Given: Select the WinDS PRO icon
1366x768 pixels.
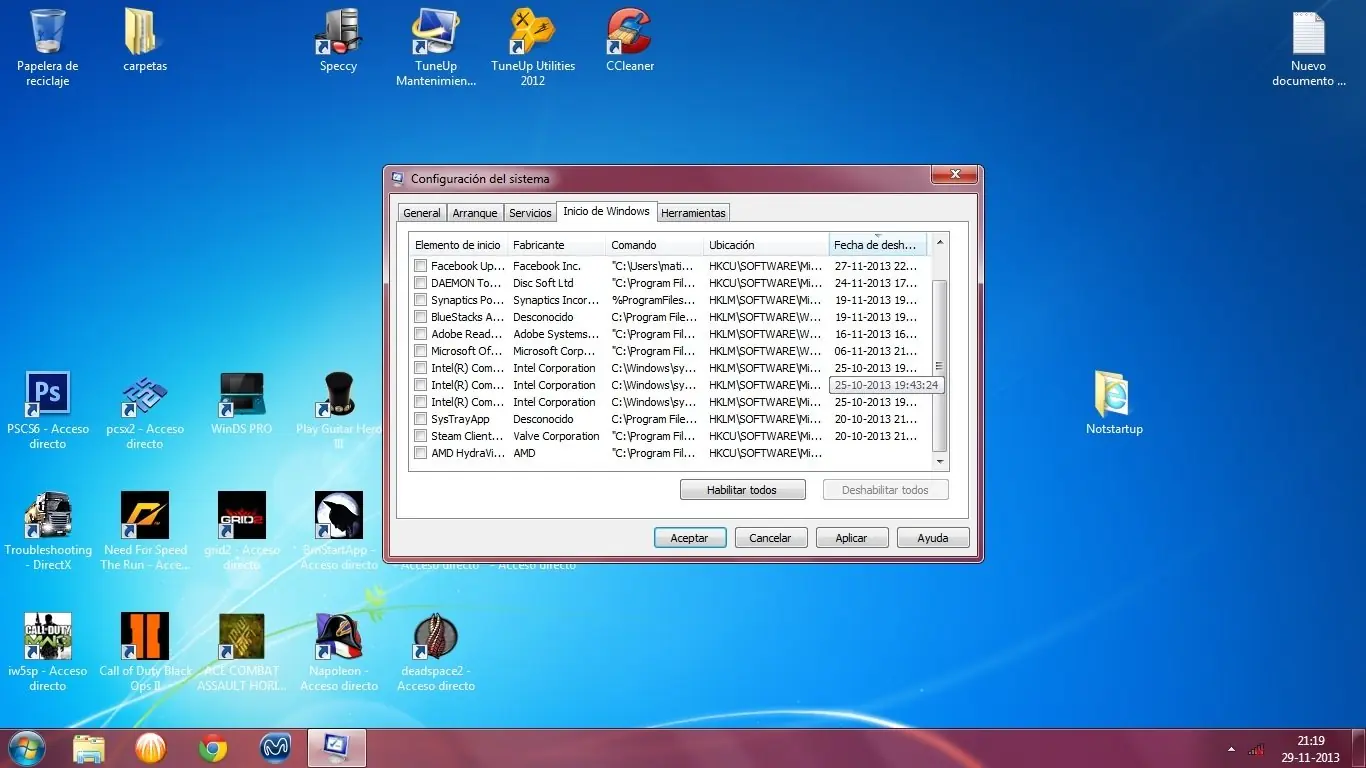Looking at the screenshot, I should [242, 404].
